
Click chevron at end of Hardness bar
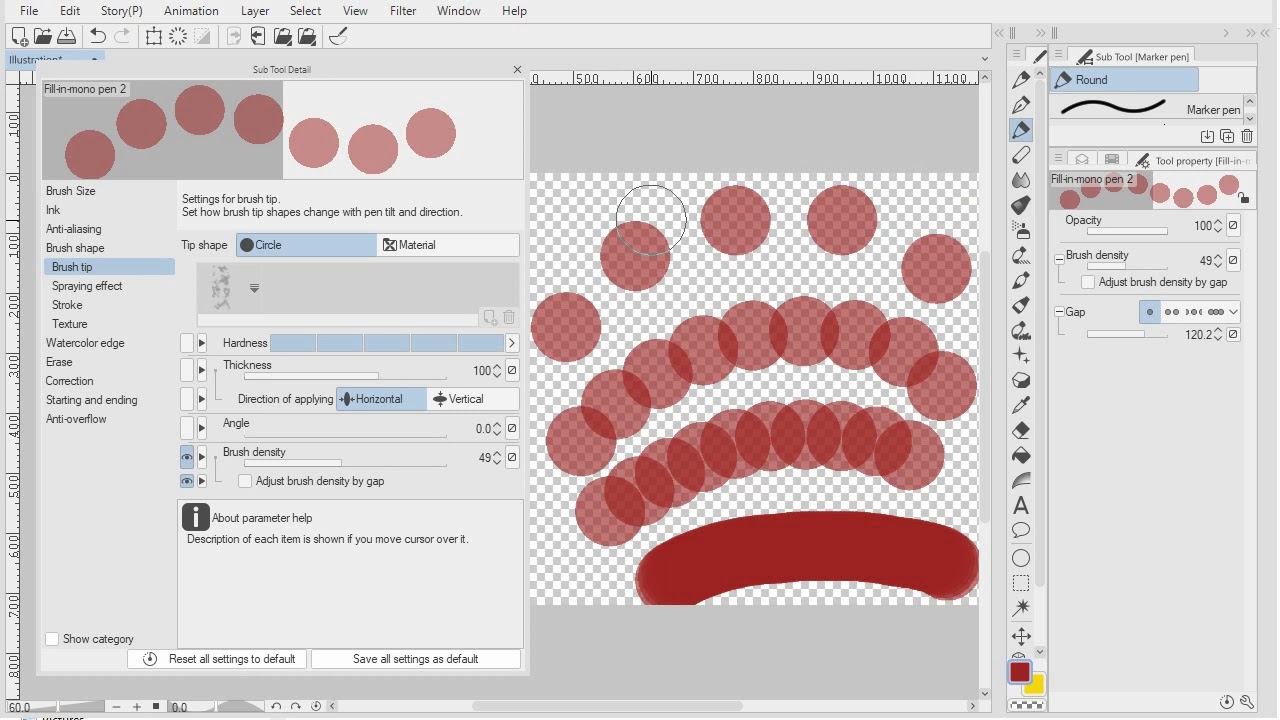[512, 343]
